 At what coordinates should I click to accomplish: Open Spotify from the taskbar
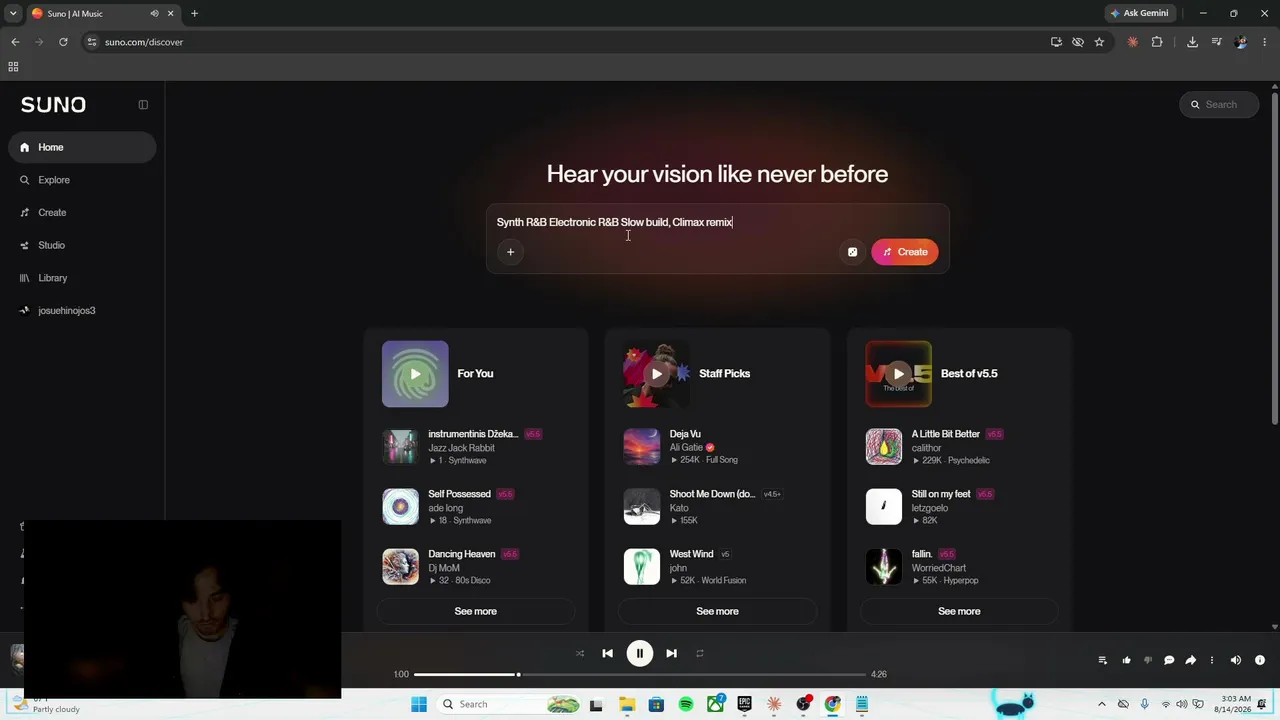pos(686,704)
